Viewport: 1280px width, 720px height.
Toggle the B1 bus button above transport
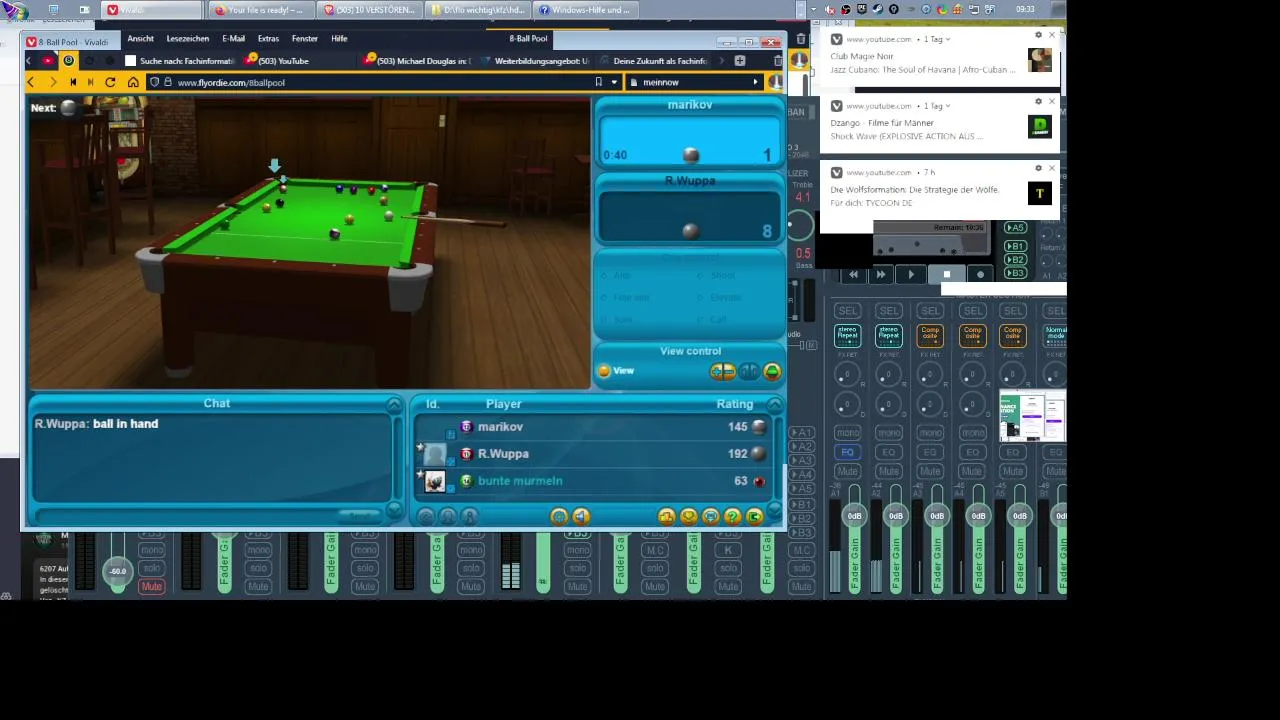(1015, 246)
